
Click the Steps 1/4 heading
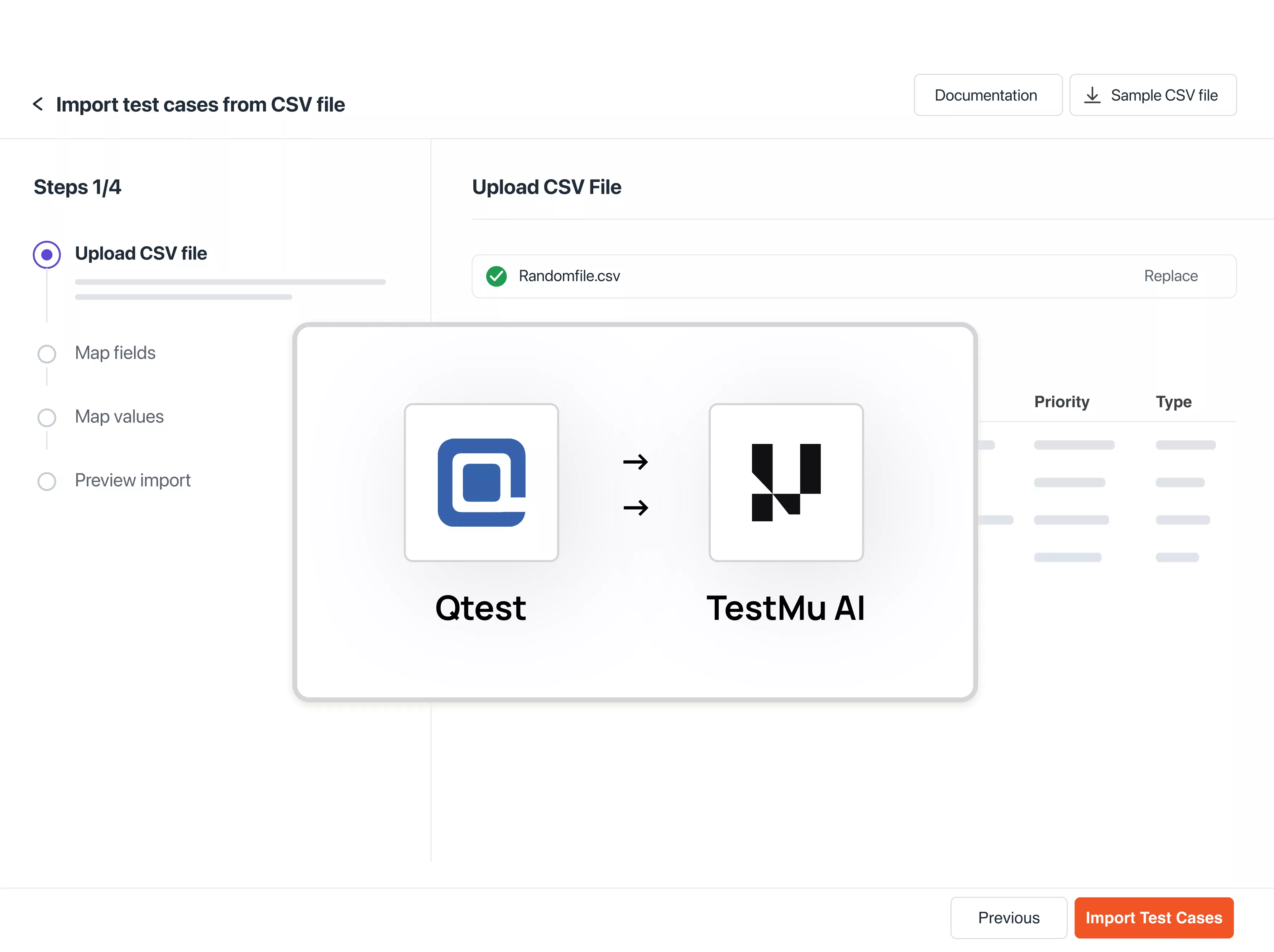tap(77, 187)
